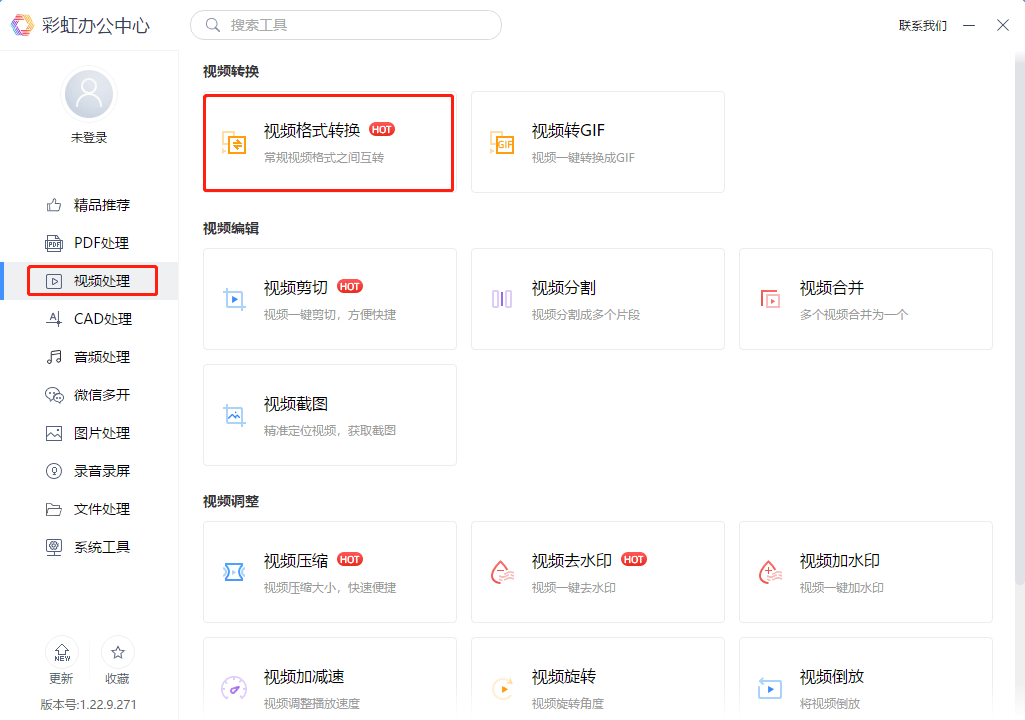This screenshot has width=1025, height=720.
Task: Click the 更新 house NEW icon
Action: (x=62, y=652)
